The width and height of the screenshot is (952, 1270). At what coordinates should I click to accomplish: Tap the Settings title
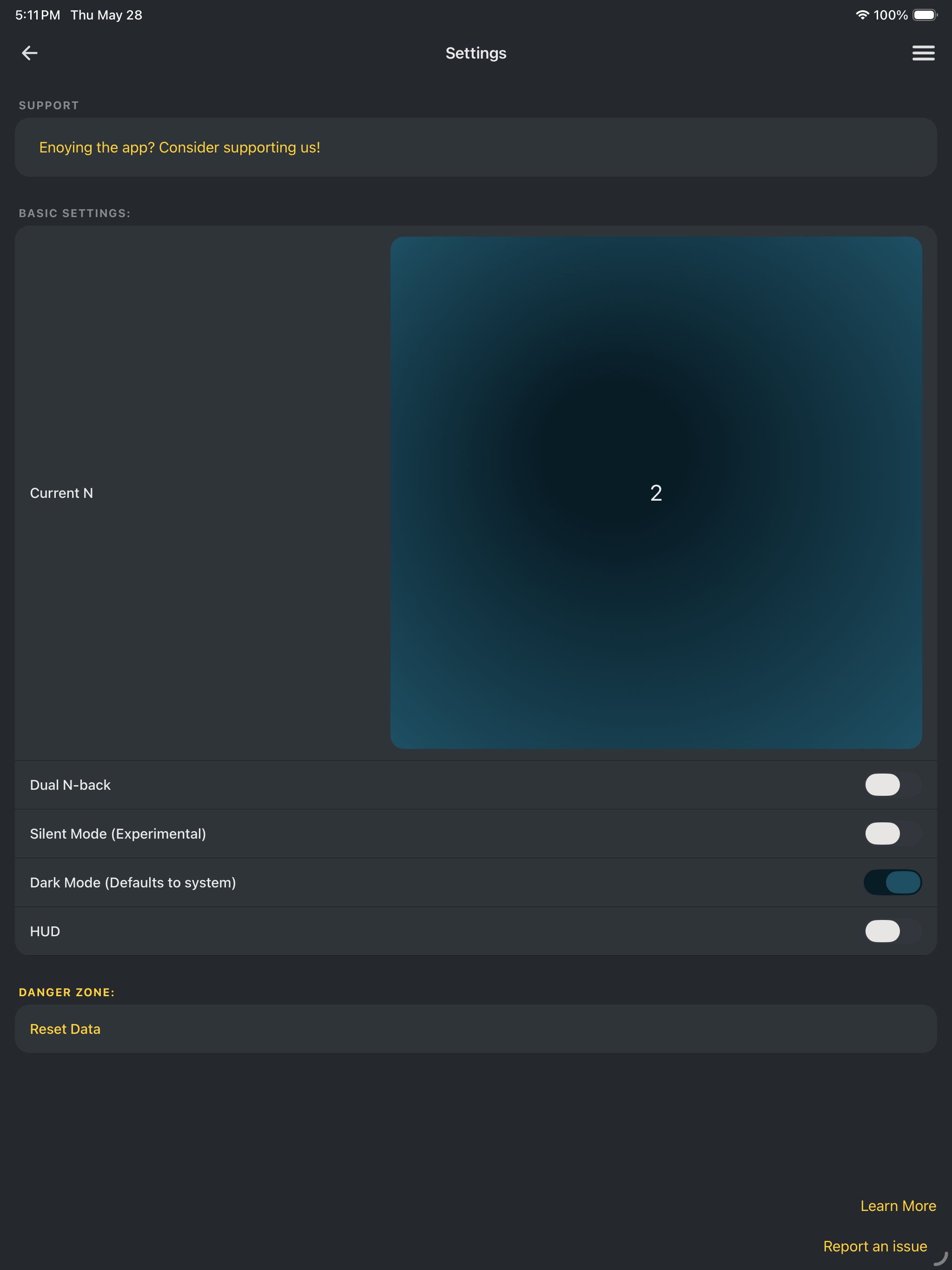pyautogui.click(x=476, y=53)
